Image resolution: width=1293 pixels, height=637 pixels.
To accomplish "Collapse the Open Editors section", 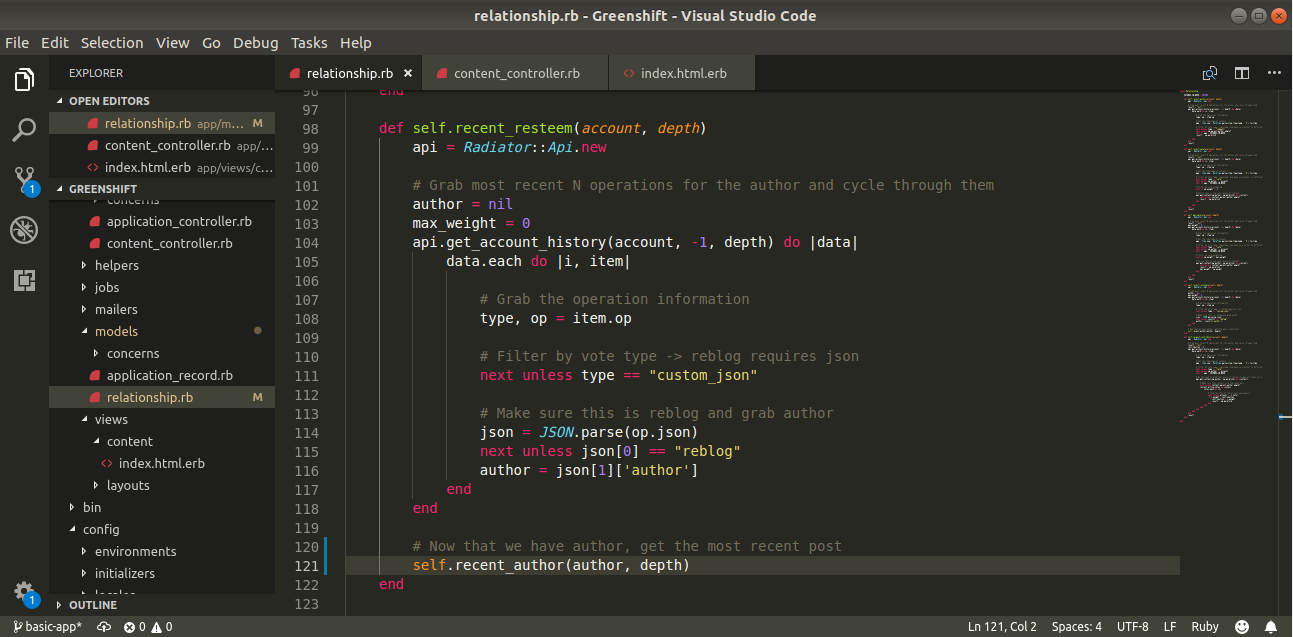I will click(162, 101).
